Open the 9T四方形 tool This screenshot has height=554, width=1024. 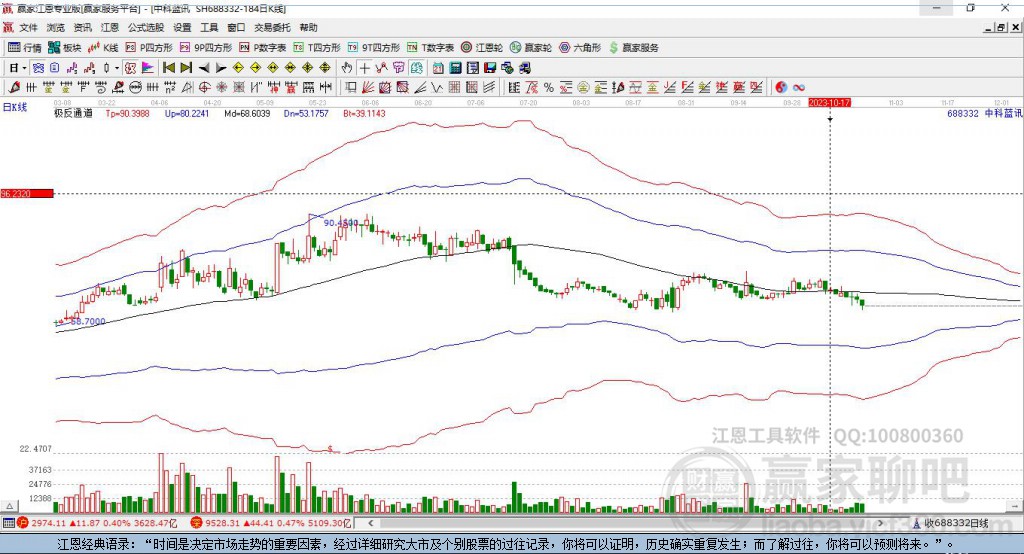coord(374,48)
